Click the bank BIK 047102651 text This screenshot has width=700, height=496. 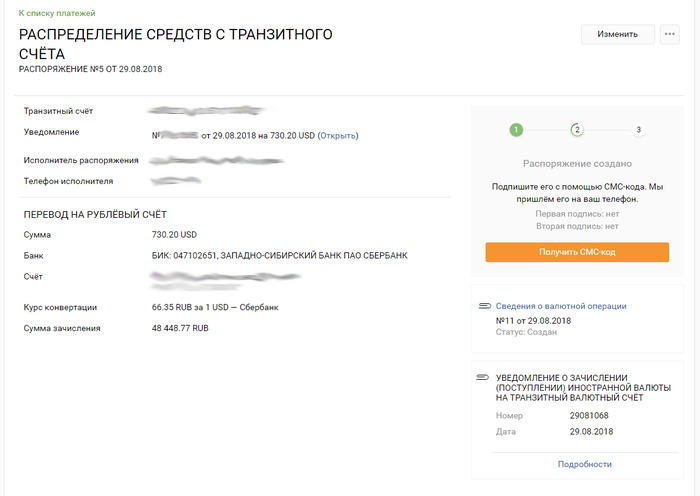[x=279, y=255]
